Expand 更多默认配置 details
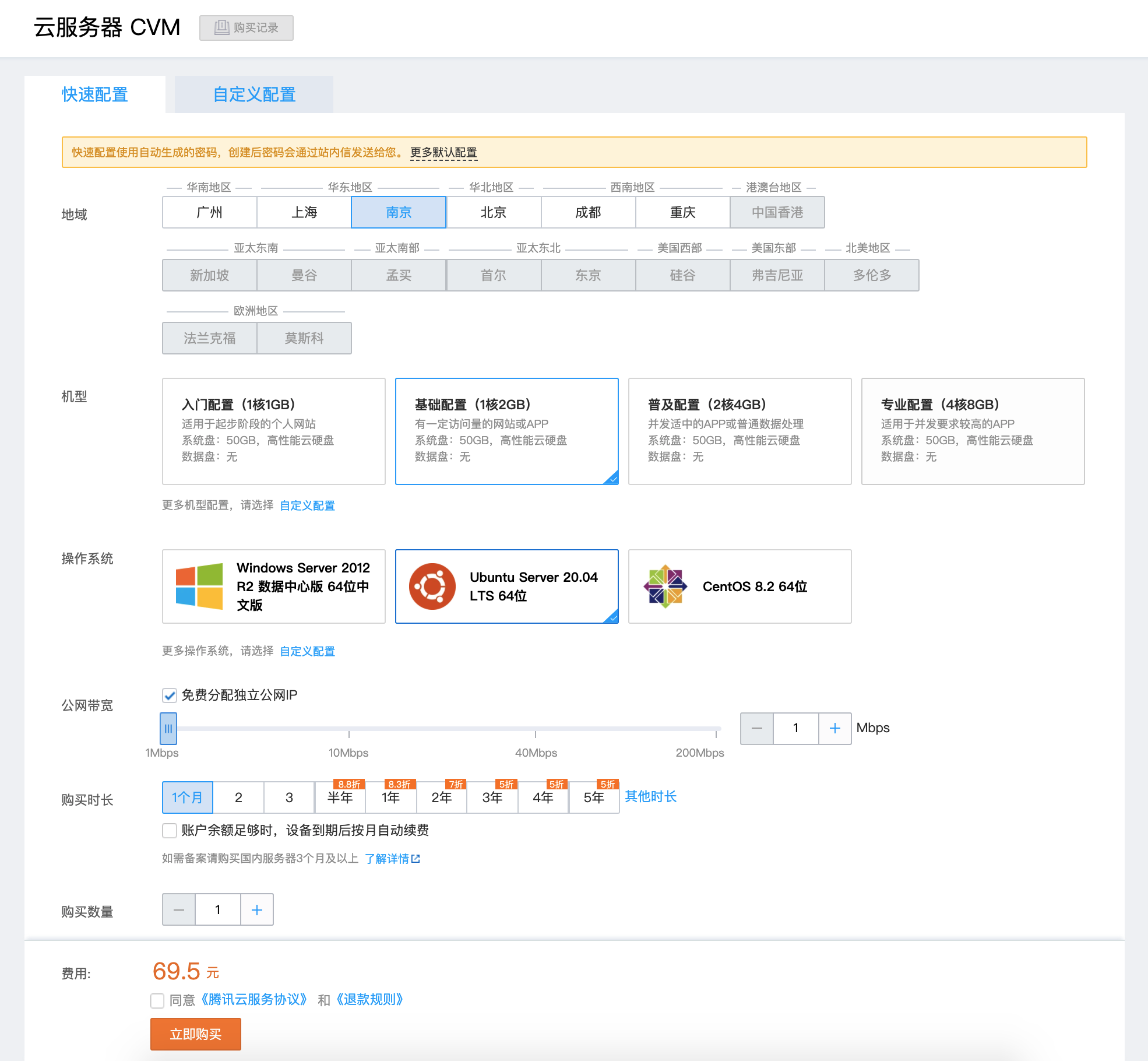This screenshot has height=1061, width=1148. point(443,152)
